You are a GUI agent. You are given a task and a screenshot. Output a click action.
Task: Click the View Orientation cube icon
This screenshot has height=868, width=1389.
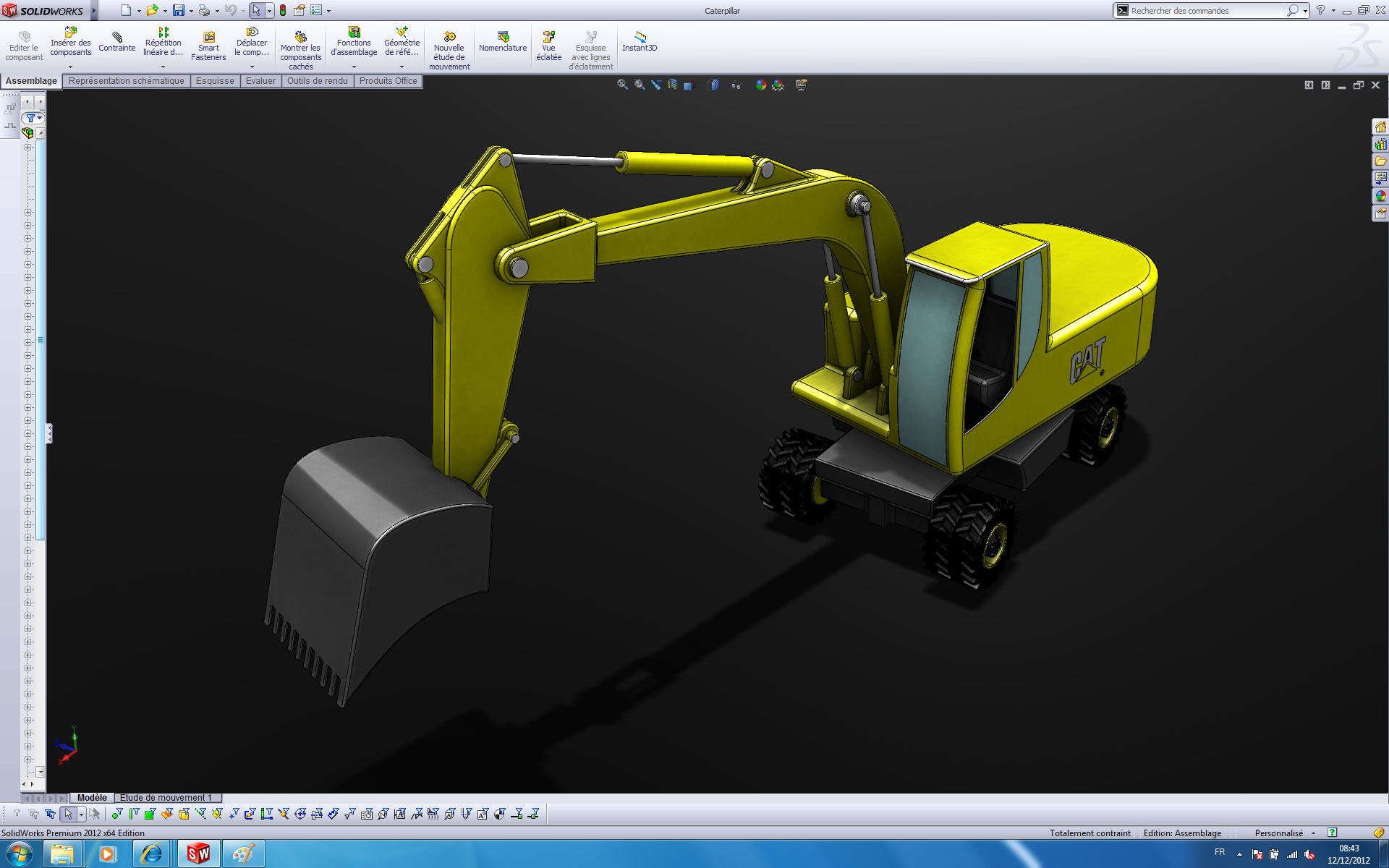coord(689,85)
